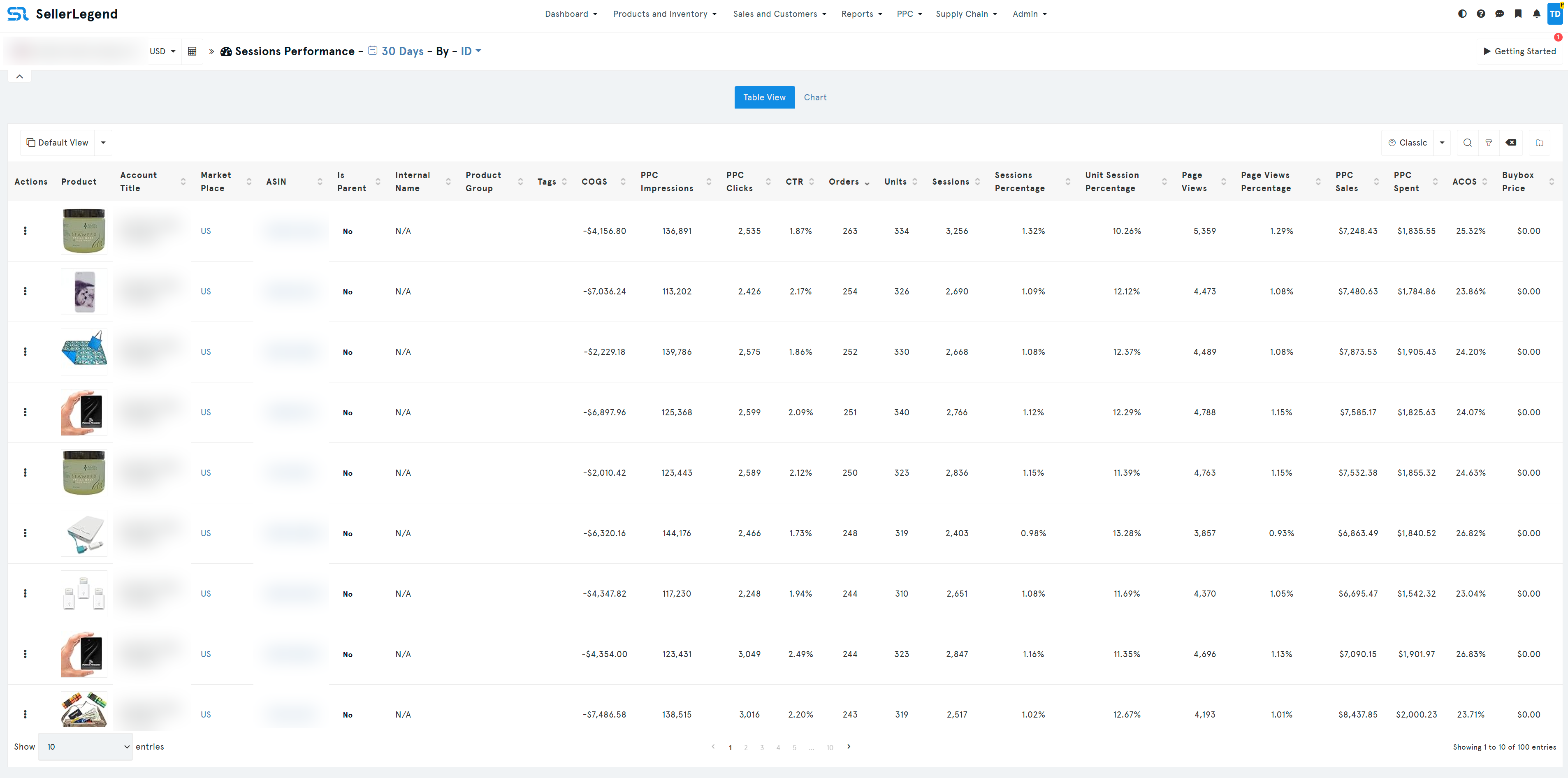Sort by the ACOS column header
This screenshot has width=1568, height=778.
(x=1470, y=181)
